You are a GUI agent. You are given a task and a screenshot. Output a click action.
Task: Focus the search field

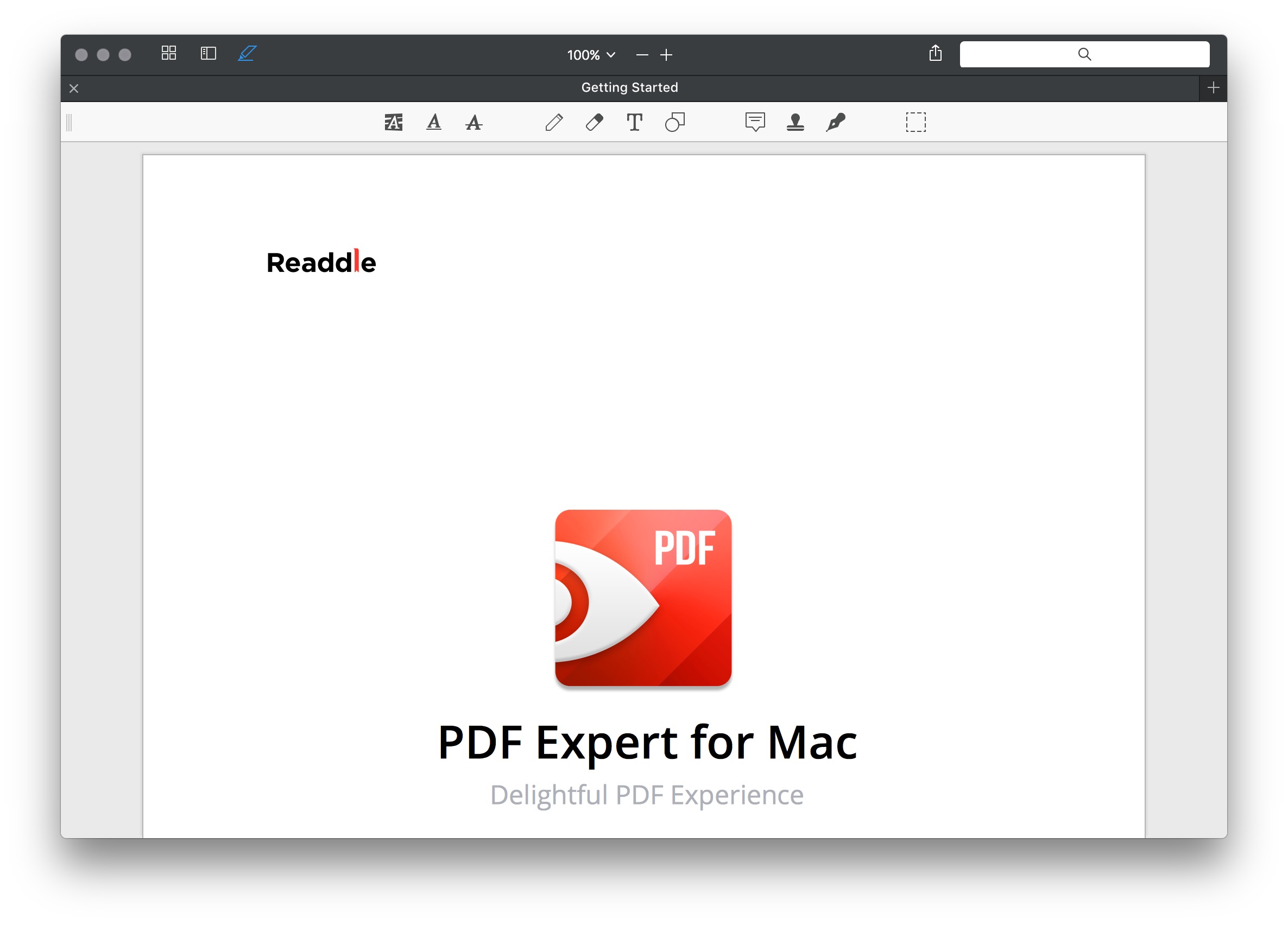1084,54
